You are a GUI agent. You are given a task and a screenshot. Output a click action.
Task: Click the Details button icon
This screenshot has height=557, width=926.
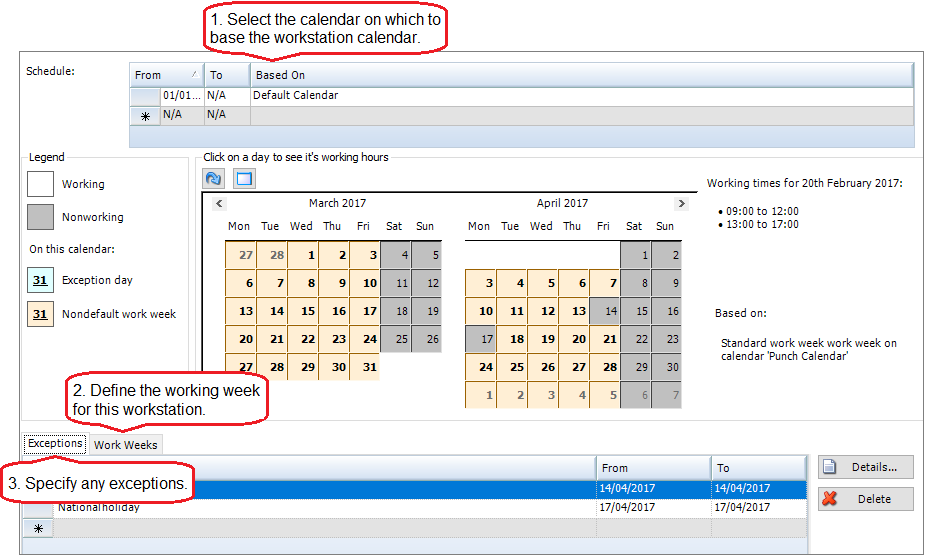tap(829, 467)
